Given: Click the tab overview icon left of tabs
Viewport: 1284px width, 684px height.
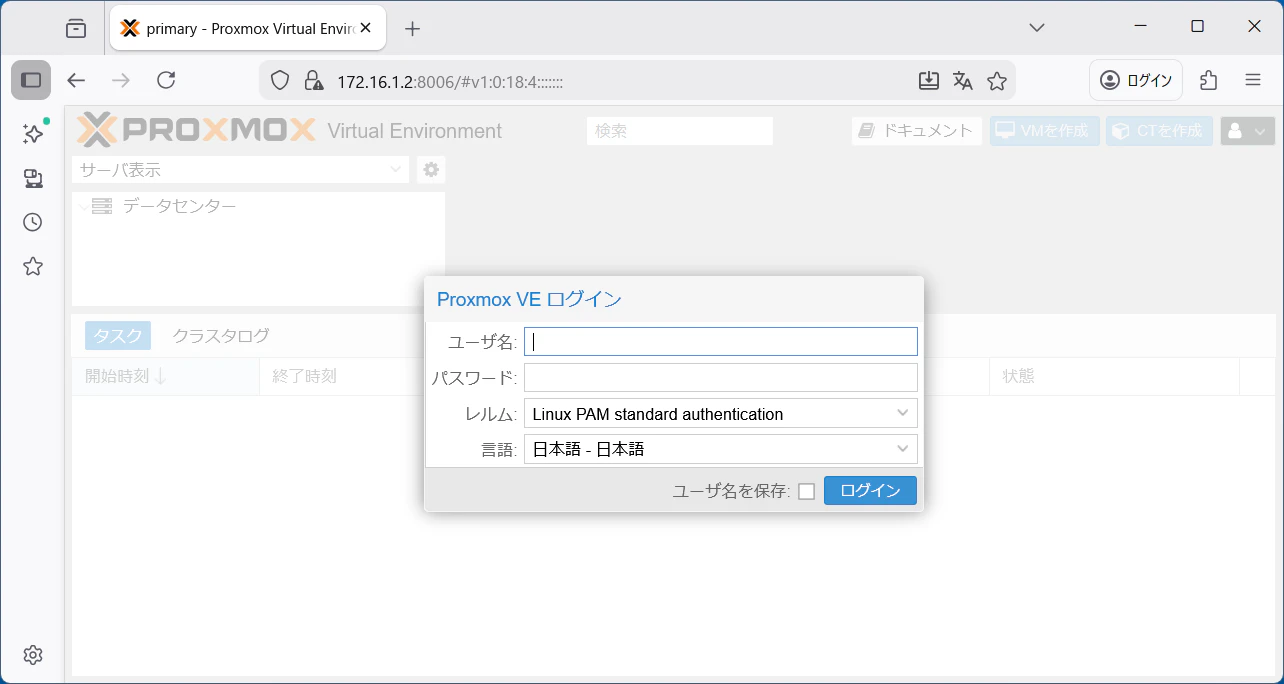Looking at the screenshot, I should coord(76,29).
